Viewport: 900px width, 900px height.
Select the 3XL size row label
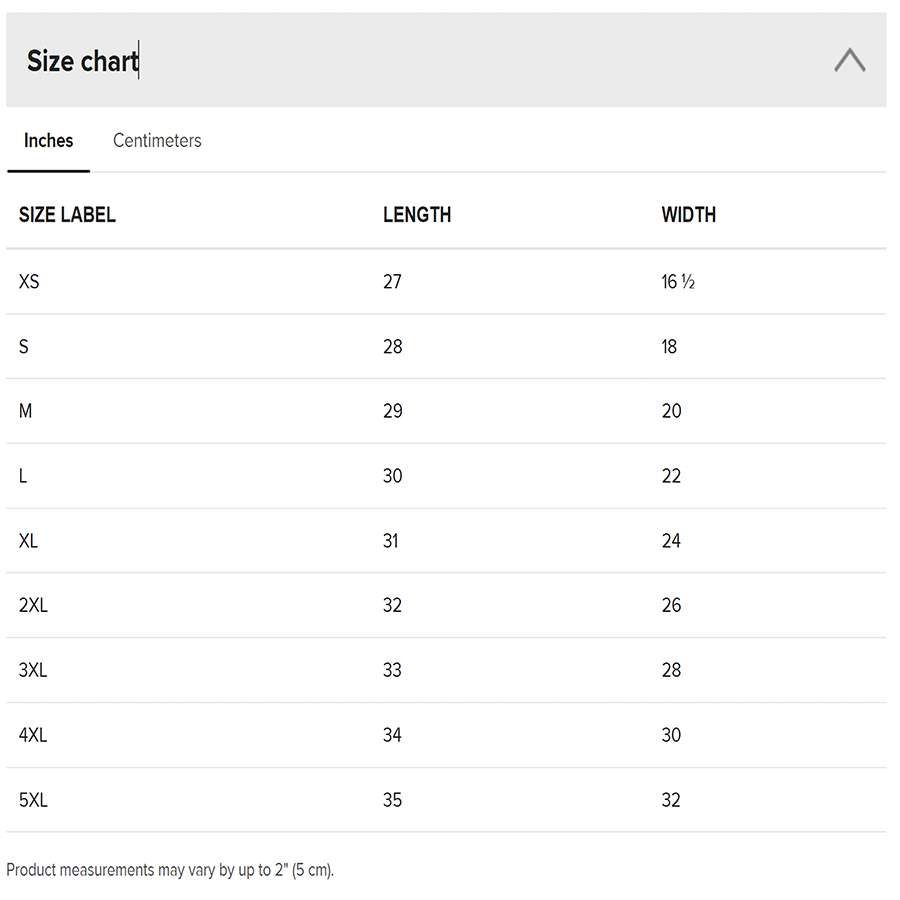pyautogui.click(x=33, y=670)
